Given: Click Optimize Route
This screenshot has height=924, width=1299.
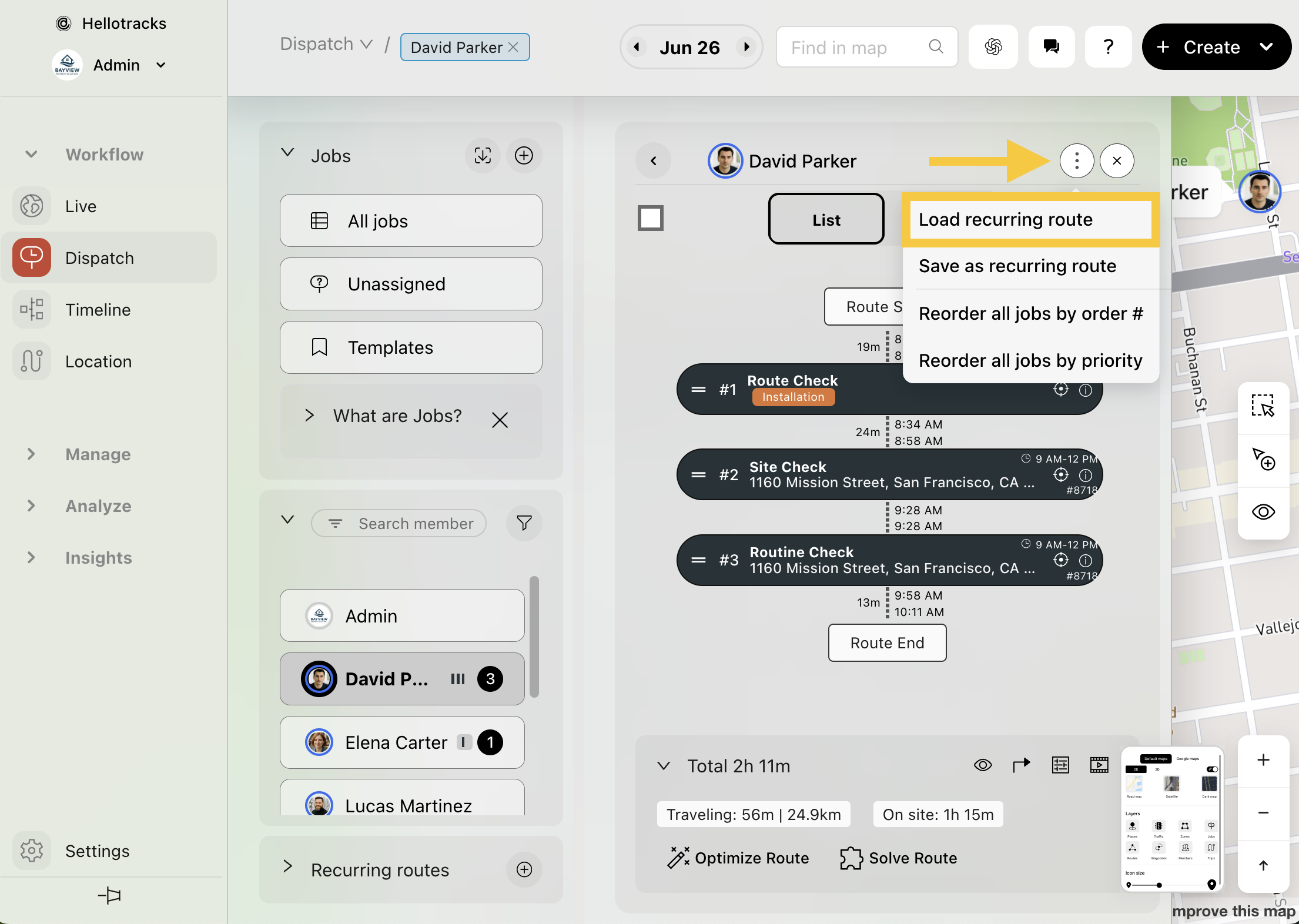Looking at the screenshot, I should (738, 858).
